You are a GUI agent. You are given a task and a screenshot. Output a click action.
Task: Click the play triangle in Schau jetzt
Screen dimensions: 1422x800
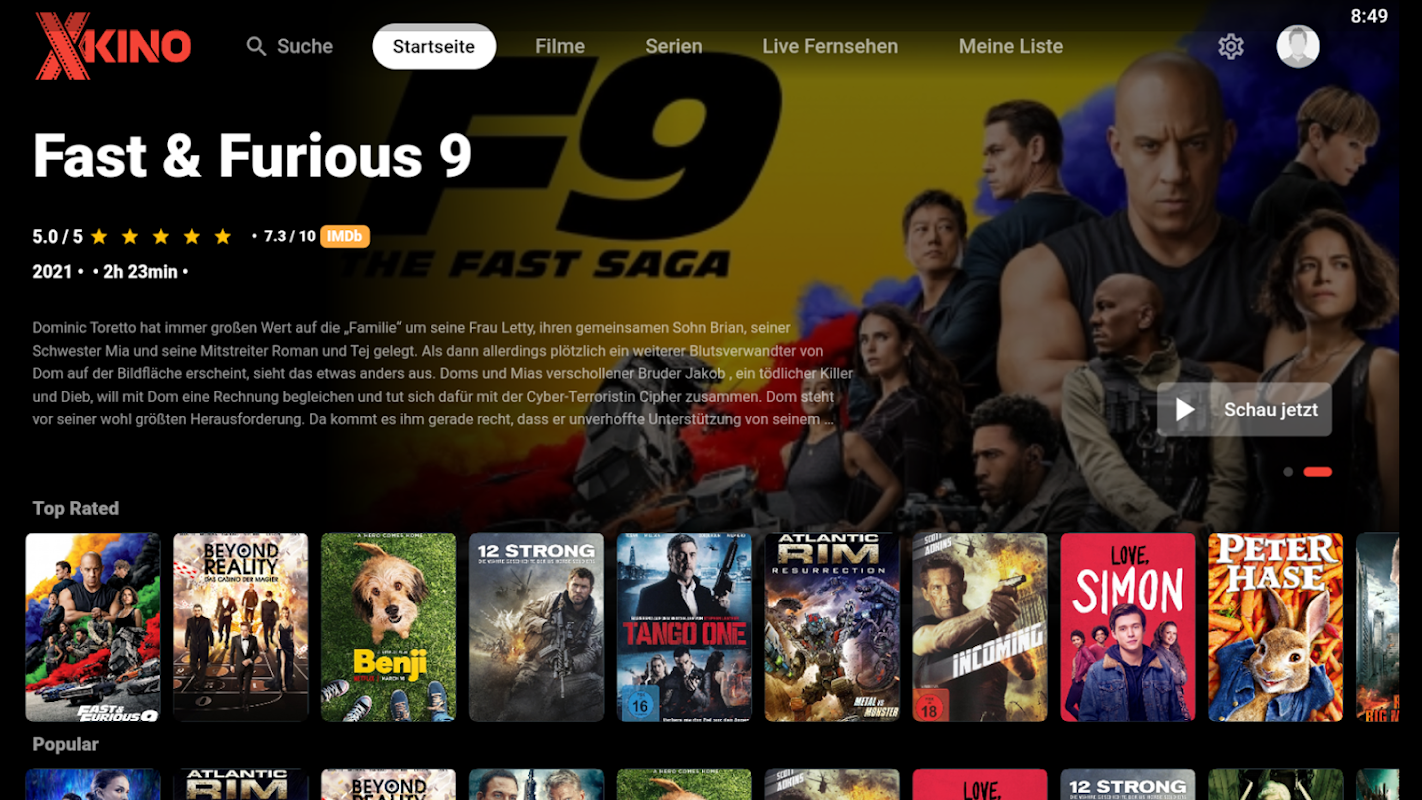tap(1185, 409)
